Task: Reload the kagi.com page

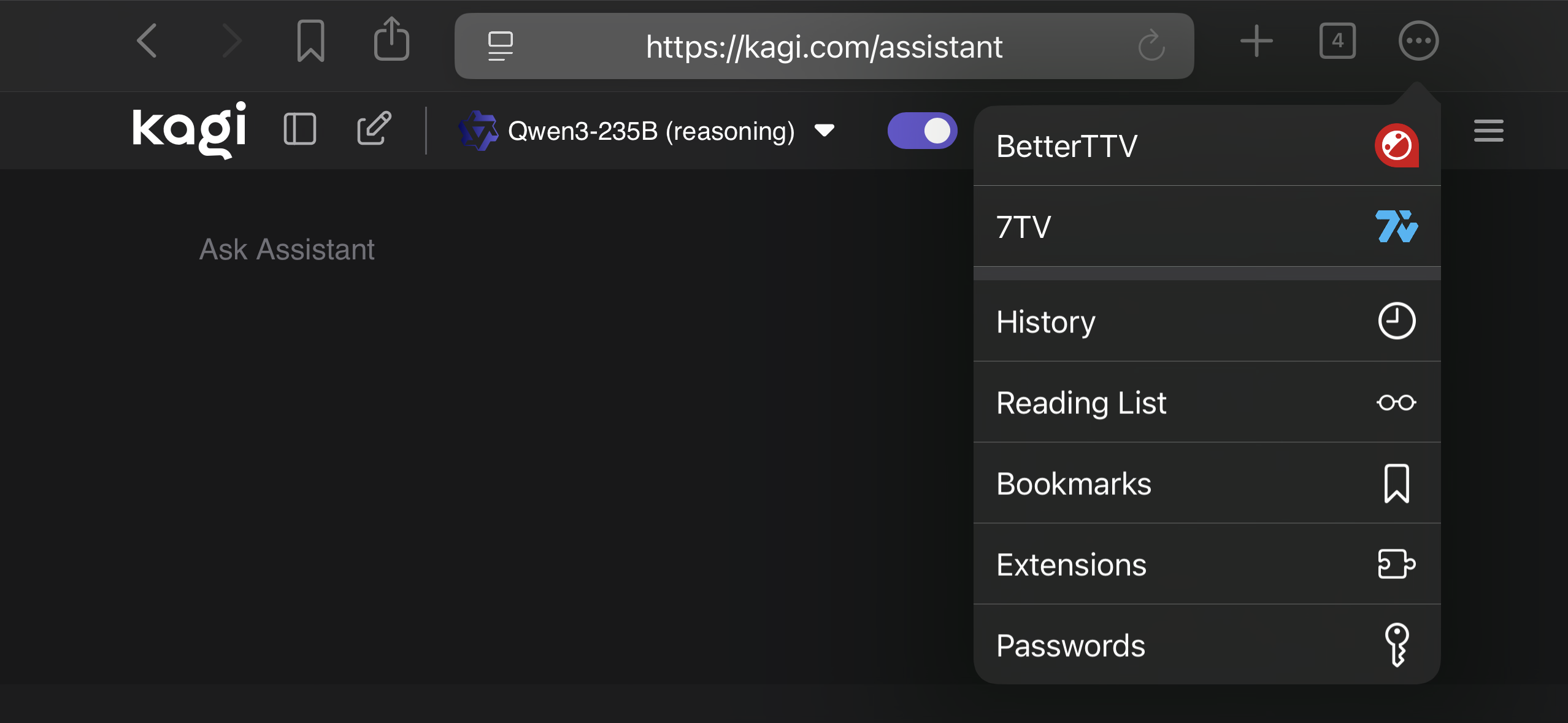Action: point(1151,46)
